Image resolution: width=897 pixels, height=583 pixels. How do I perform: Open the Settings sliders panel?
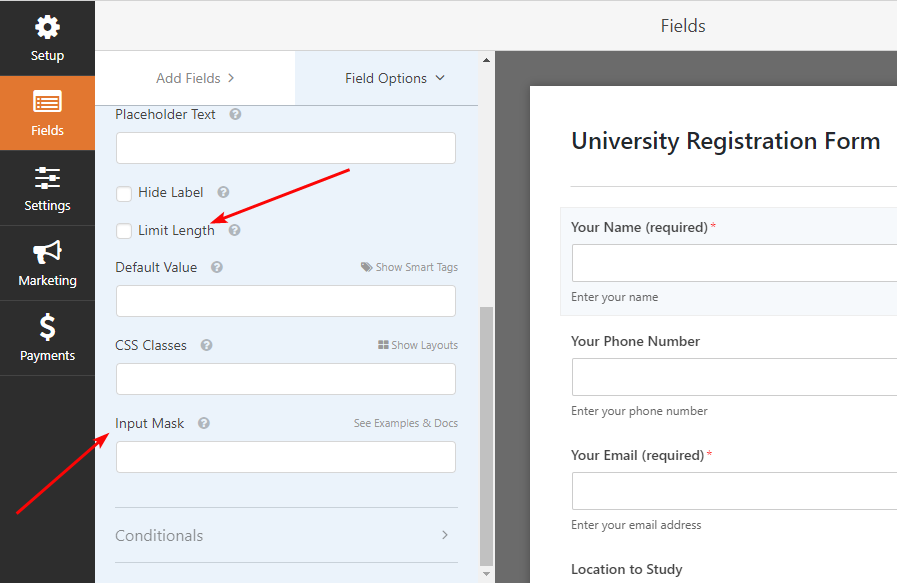pyautogui.click(x=47, y=189)
